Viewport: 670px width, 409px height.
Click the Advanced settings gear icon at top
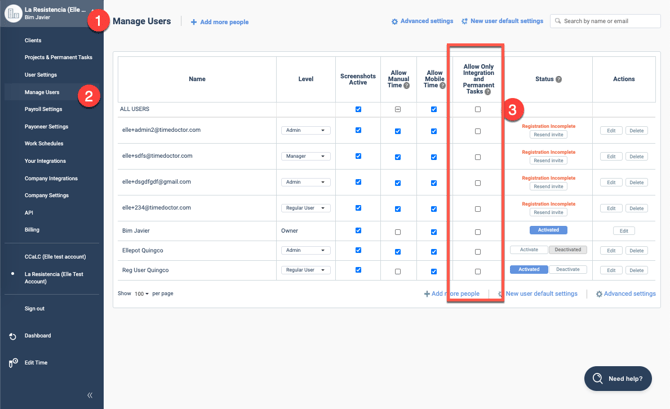click(395, 21)
